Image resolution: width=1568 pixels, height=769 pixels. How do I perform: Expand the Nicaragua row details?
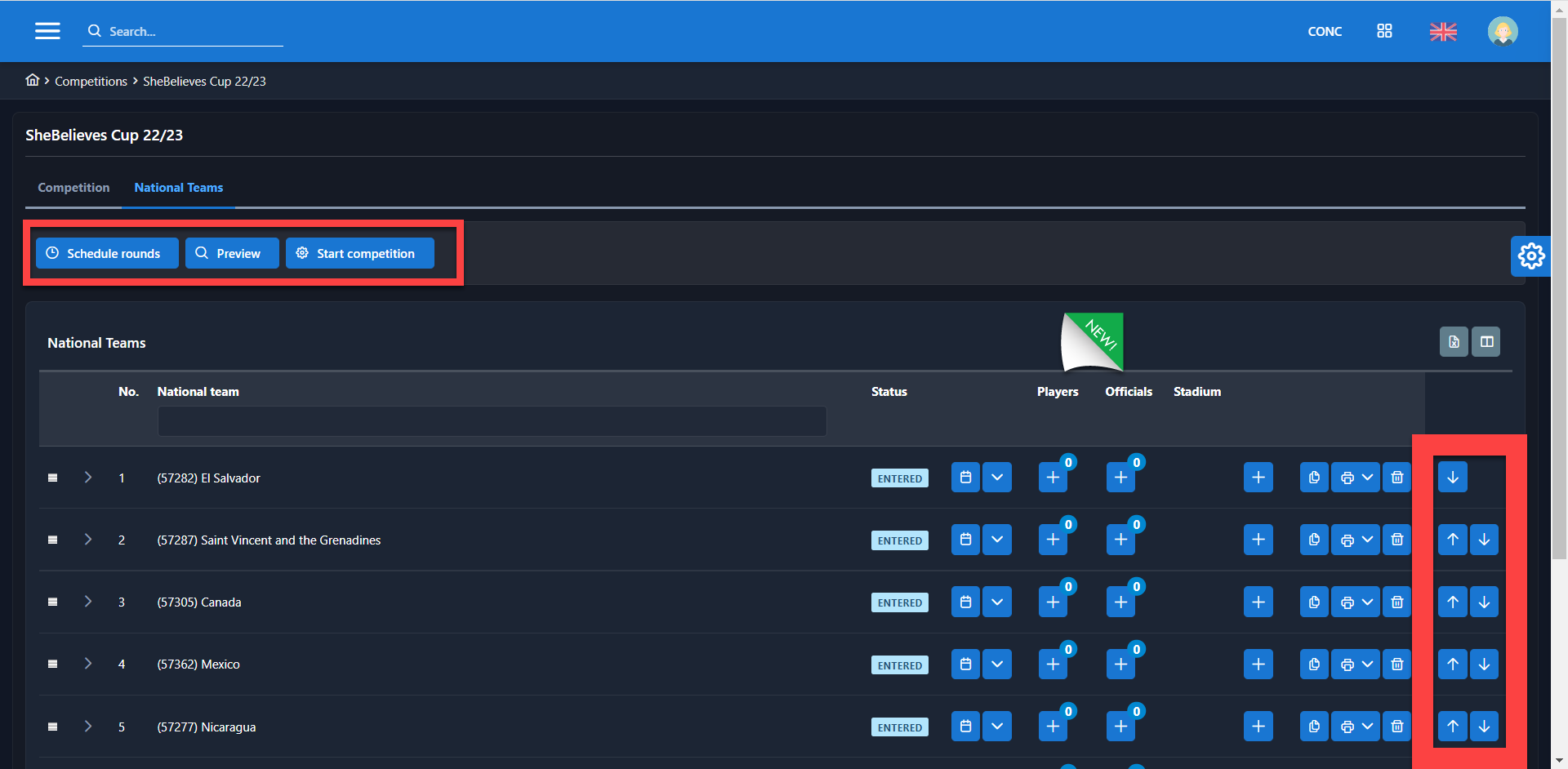(x=88, y=727)
